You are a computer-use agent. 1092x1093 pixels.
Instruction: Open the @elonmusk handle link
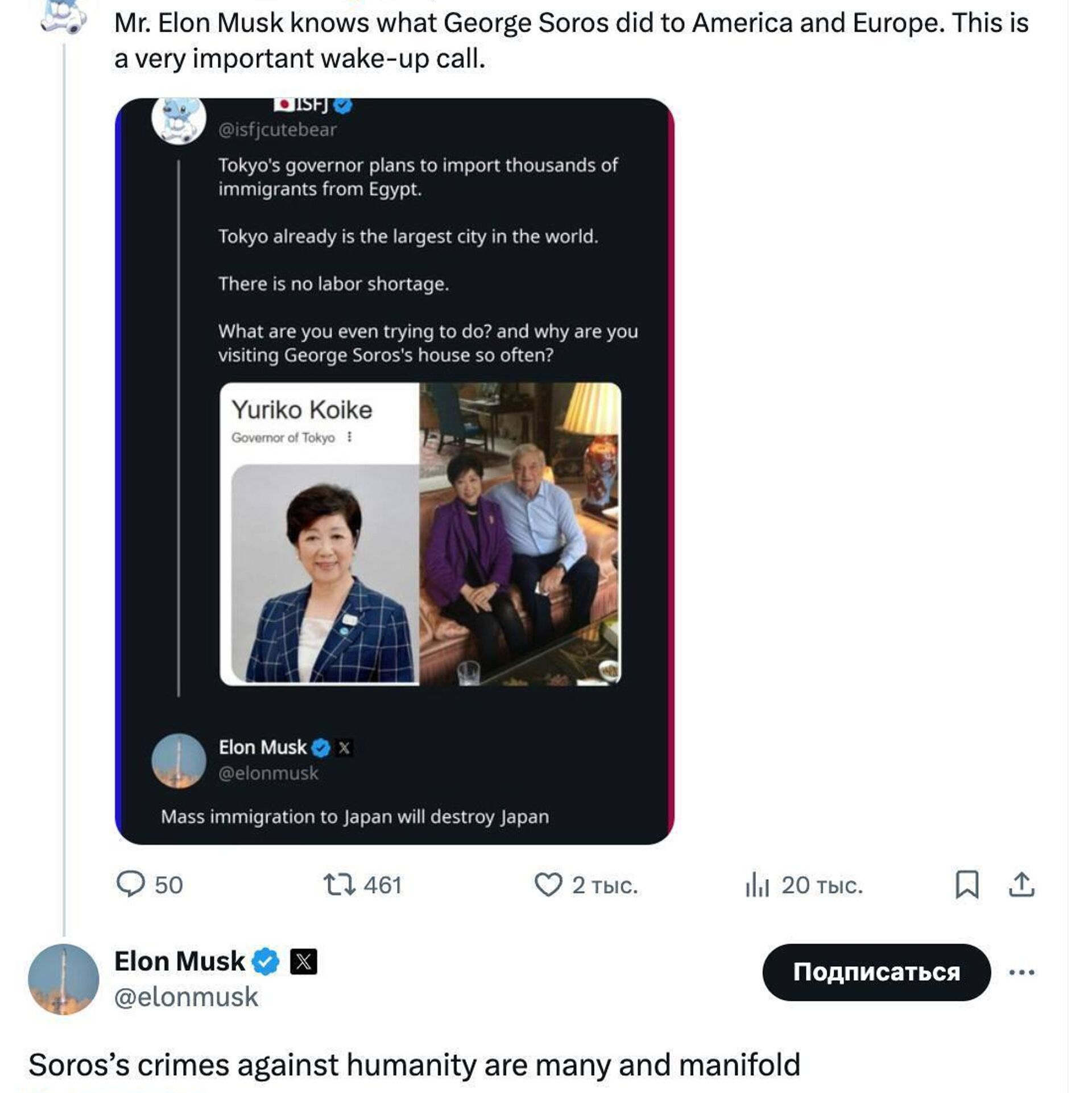pyautogui.click(x=186, y=997)
